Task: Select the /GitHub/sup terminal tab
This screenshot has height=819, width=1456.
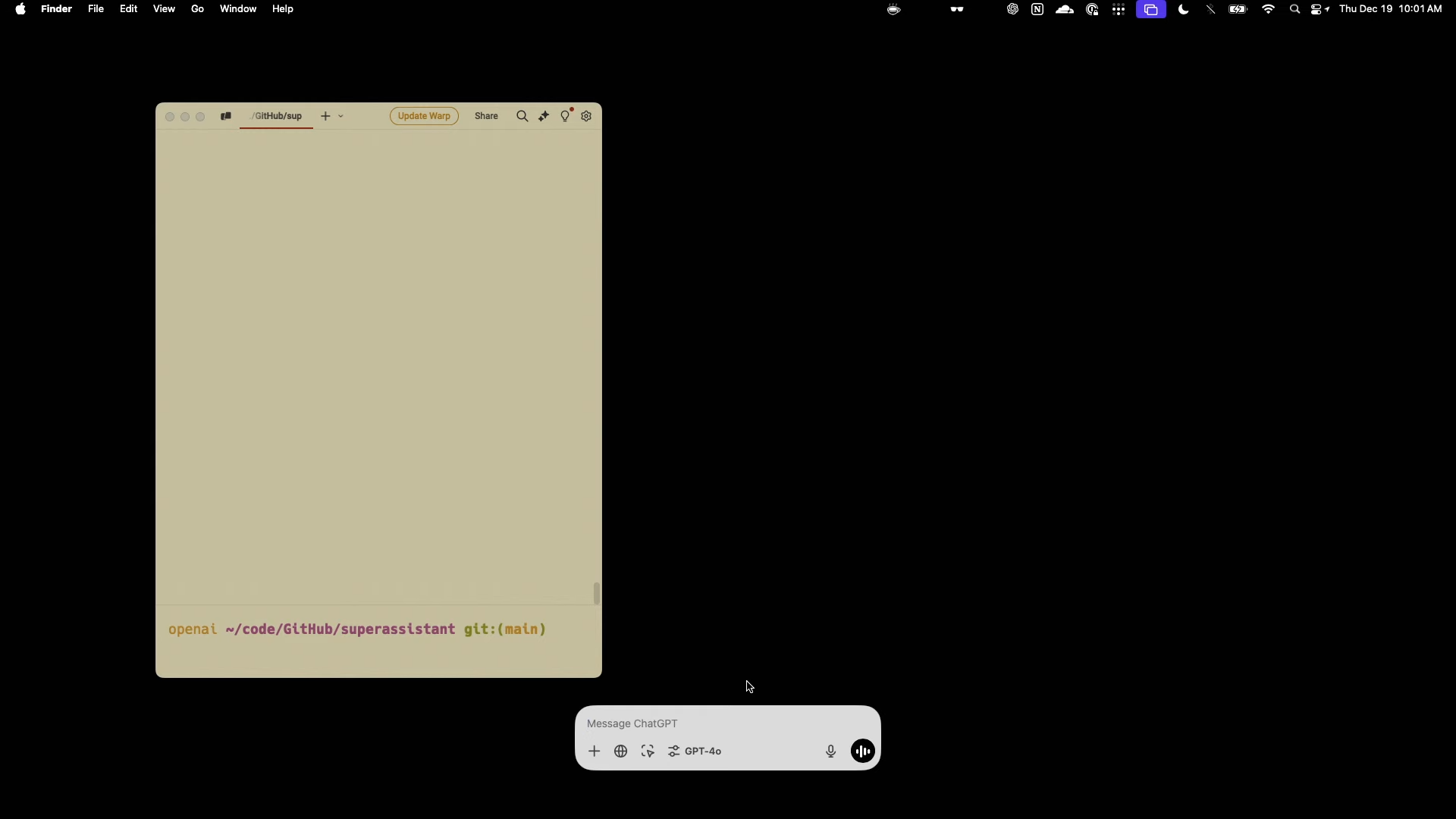Action: point(277,116)
